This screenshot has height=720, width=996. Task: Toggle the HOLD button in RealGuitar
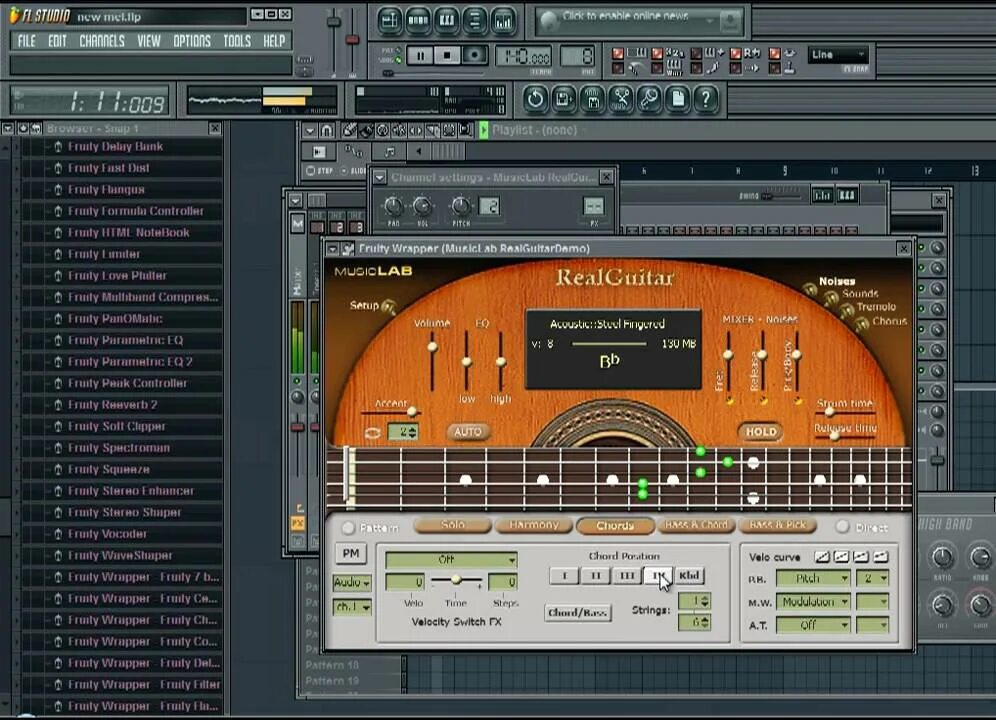point(760,431)
